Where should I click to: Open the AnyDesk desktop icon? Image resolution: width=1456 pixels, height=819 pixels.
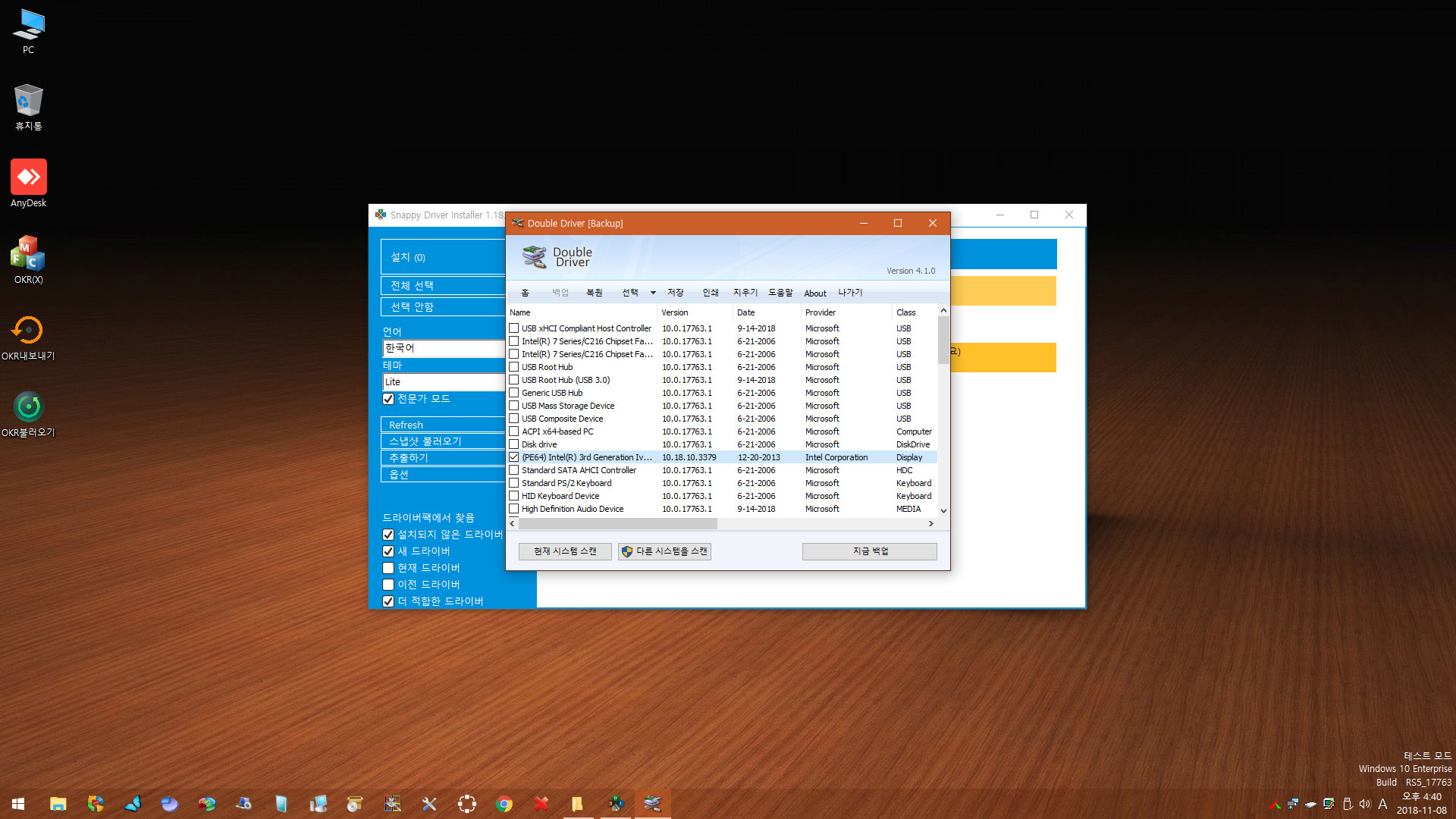click(x=28, y=183)
